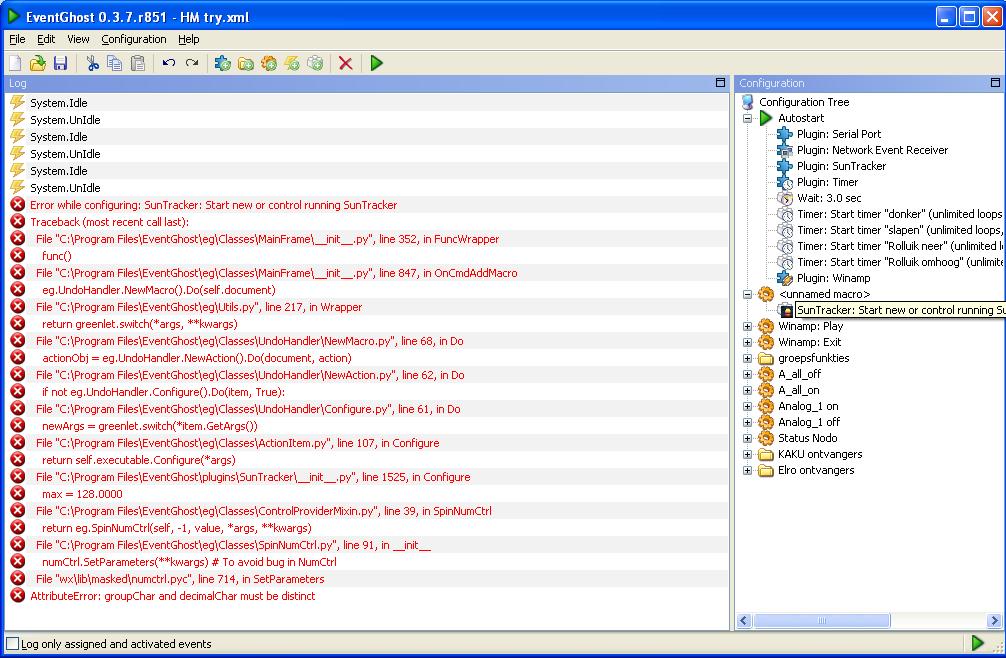Screen dimensions: 1006x658
Task: Click the configuration tree horizontal scrollbar thumb
Action: (821, 620)
